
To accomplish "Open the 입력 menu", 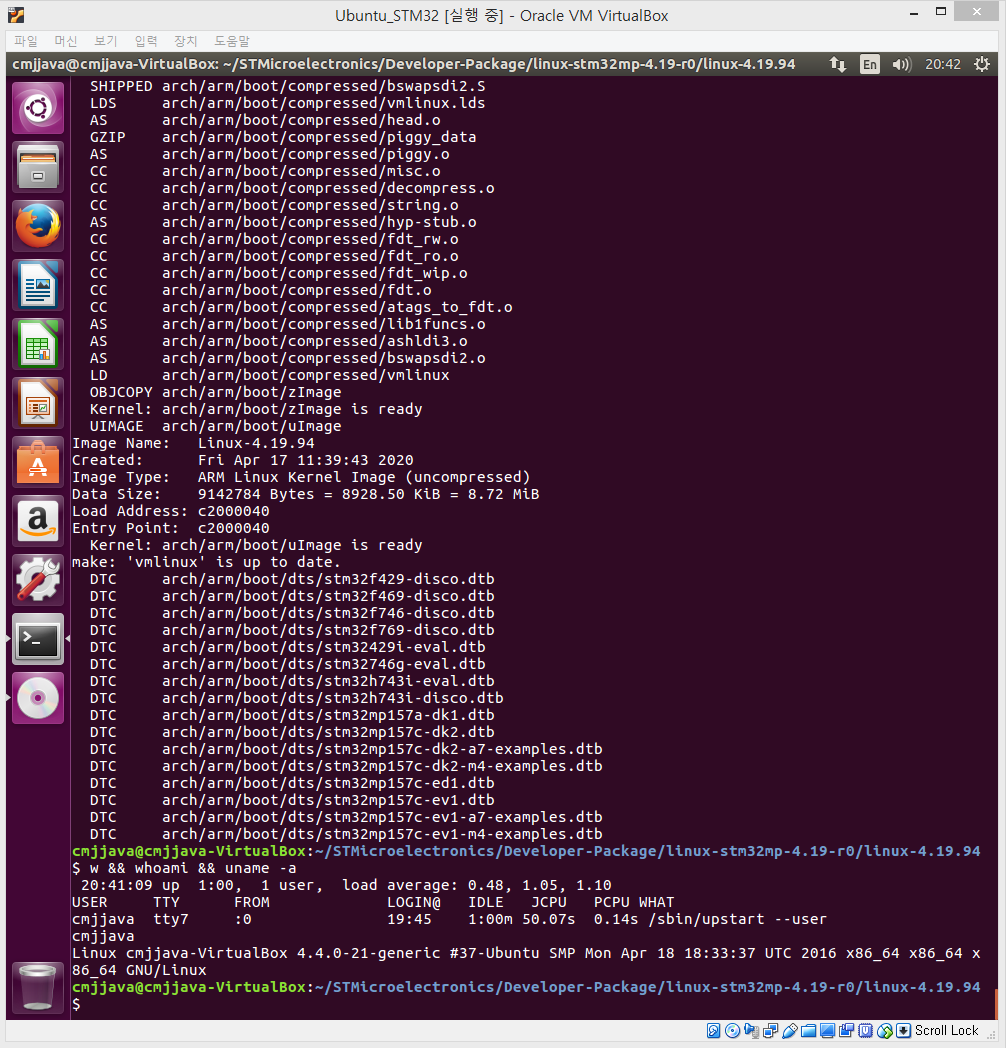I will (146, 41).
